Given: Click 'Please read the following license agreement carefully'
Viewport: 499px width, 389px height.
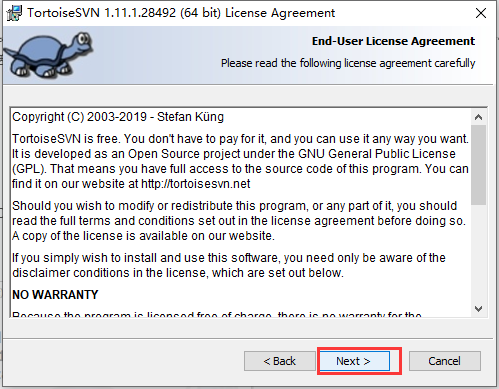Looking at the screenshot, I should pyautogui.click(x=348, y=63).
